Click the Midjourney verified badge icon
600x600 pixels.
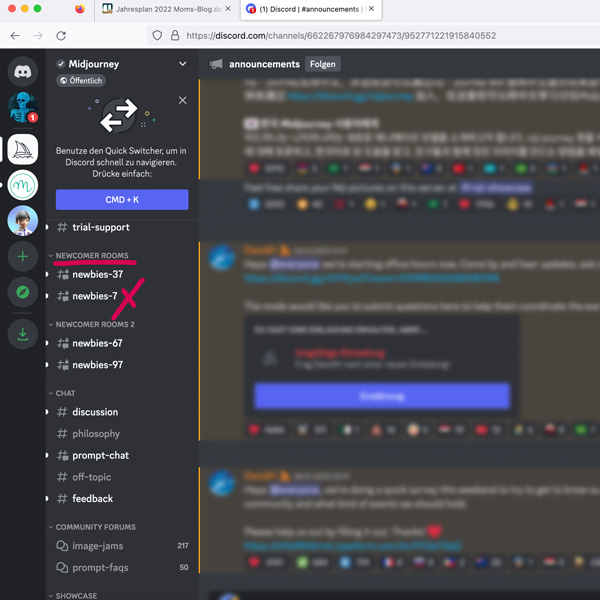(61, 64)
